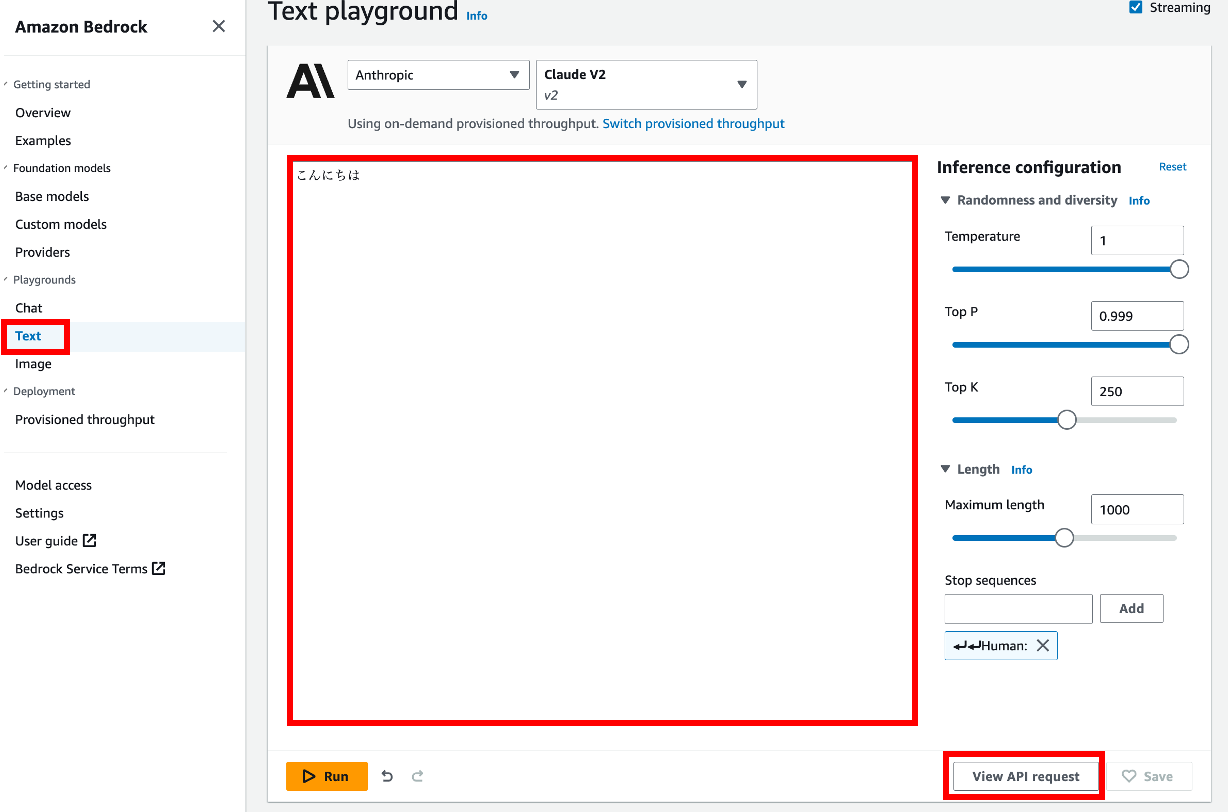
Task: Open Overview in the sidebar
Action: click(43, 113)
